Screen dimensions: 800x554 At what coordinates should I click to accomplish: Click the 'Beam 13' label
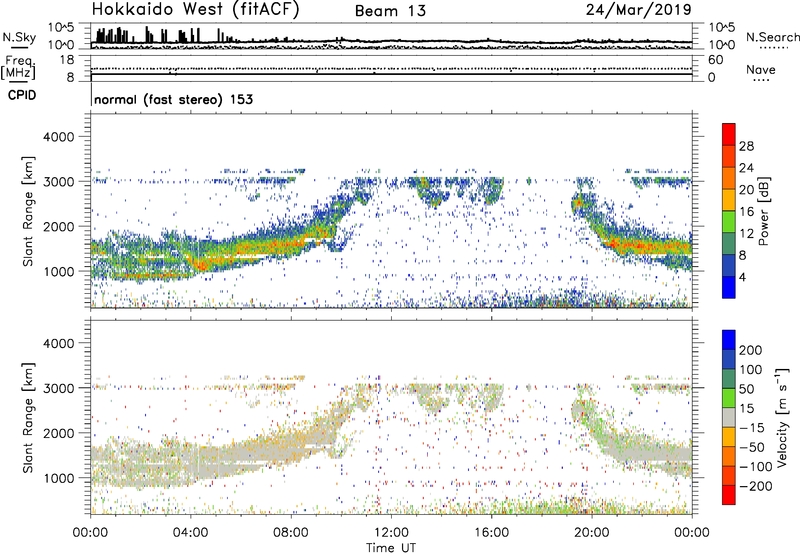(x=390, y=11)
